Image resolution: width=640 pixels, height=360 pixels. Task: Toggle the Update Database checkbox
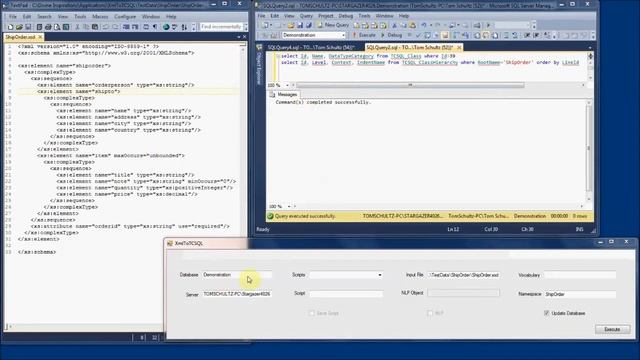coord(547,313)
